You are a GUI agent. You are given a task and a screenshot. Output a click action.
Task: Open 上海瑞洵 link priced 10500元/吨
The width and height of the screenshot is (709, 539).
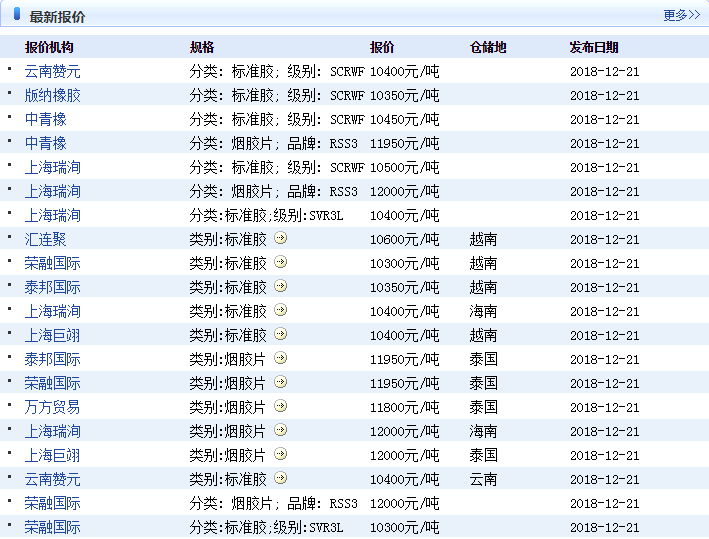[x=52, y=167]
